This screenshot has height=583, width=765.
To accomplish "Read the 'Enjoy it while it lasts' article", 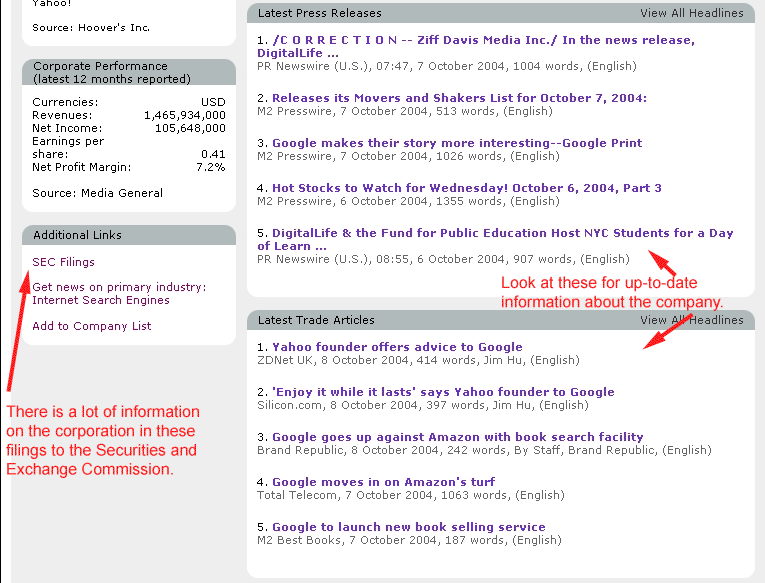I will click(x=443, y=392).
